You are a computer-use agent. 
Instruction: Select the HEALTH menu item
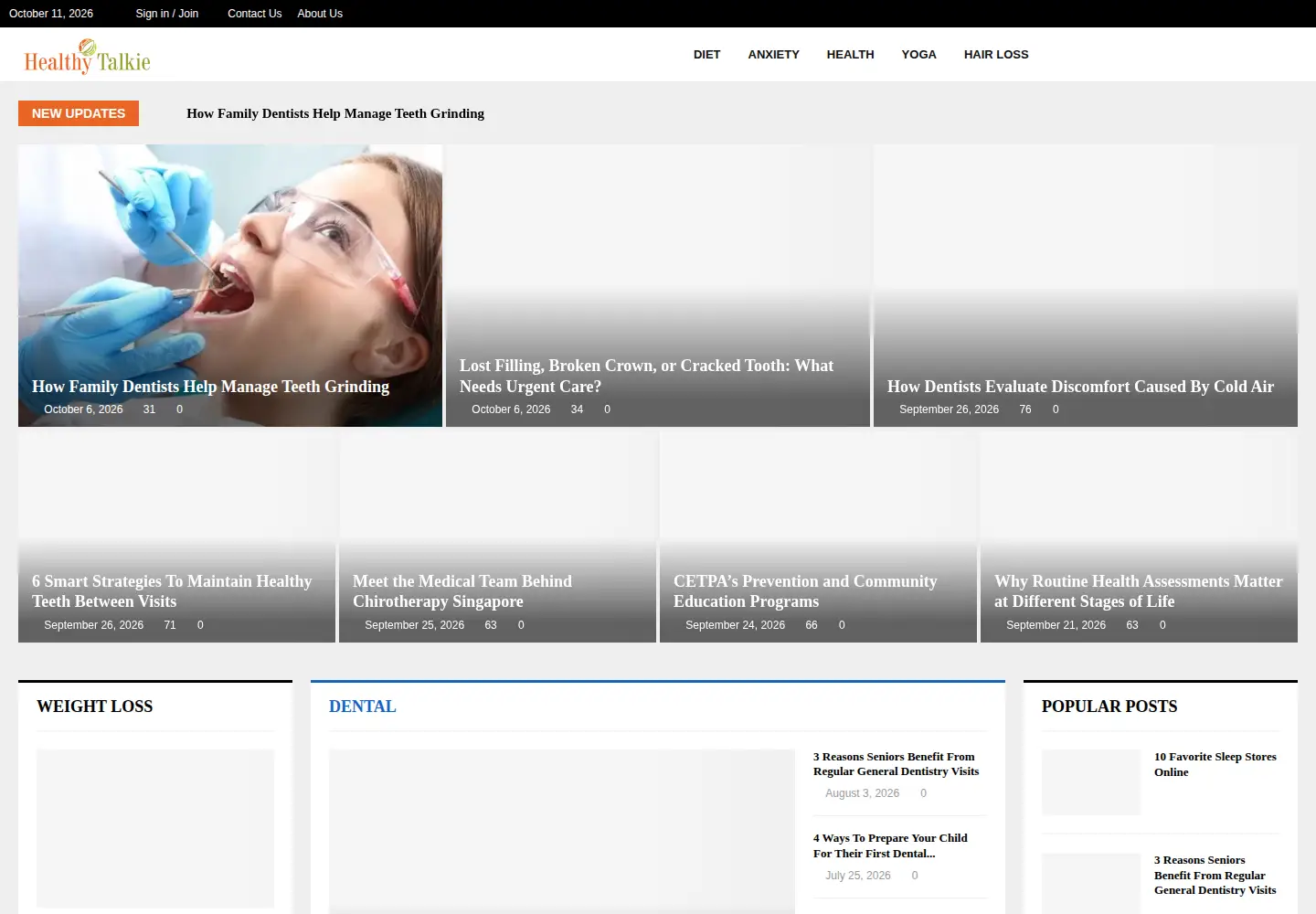[x=850, y=55]
